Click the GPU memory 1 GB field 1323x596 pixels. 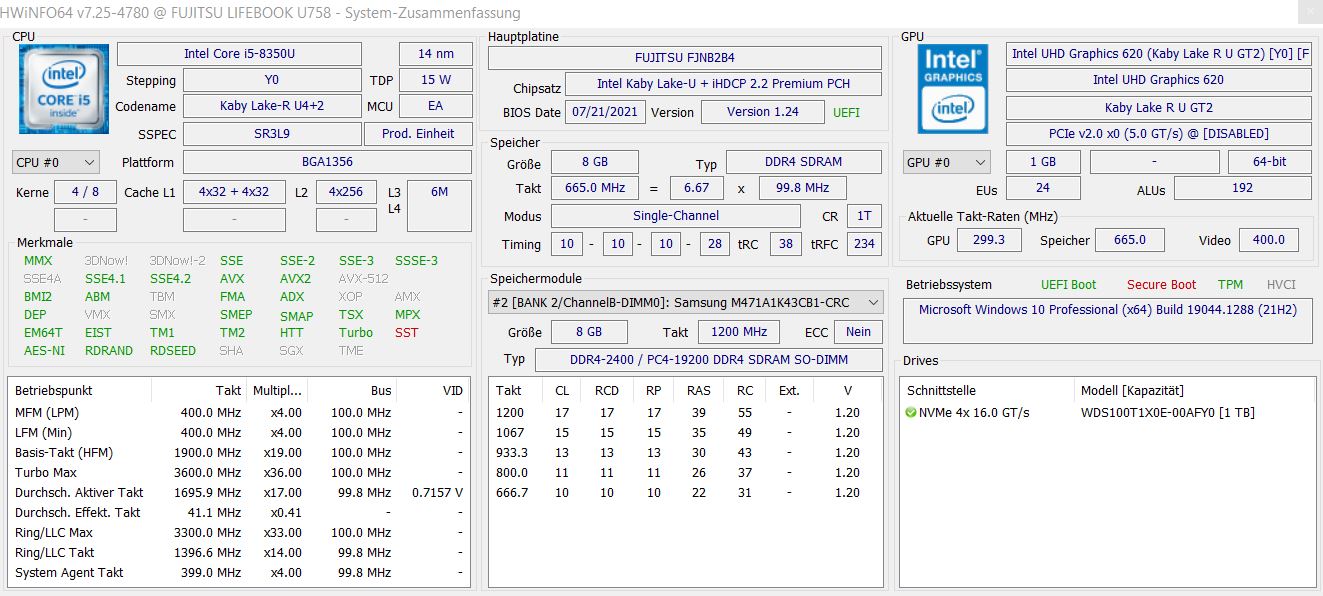(1043, 162)
